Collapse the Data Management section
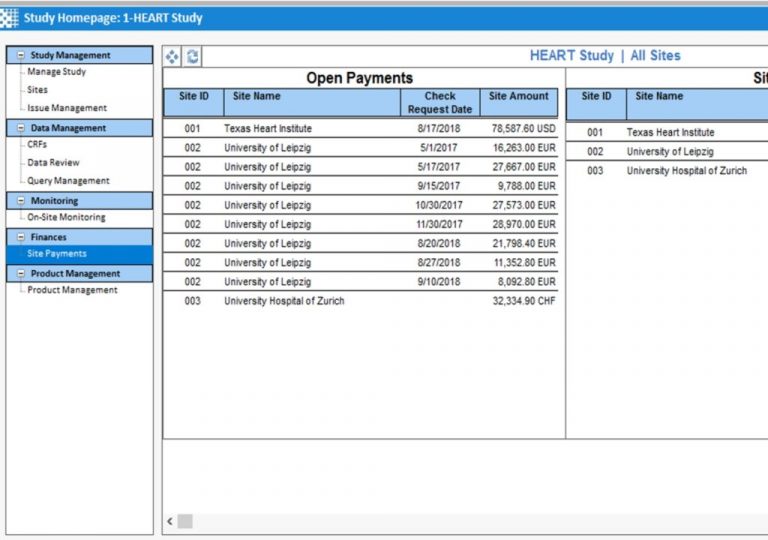The width and height of the screenshot is (768, 540). point(21,128)
